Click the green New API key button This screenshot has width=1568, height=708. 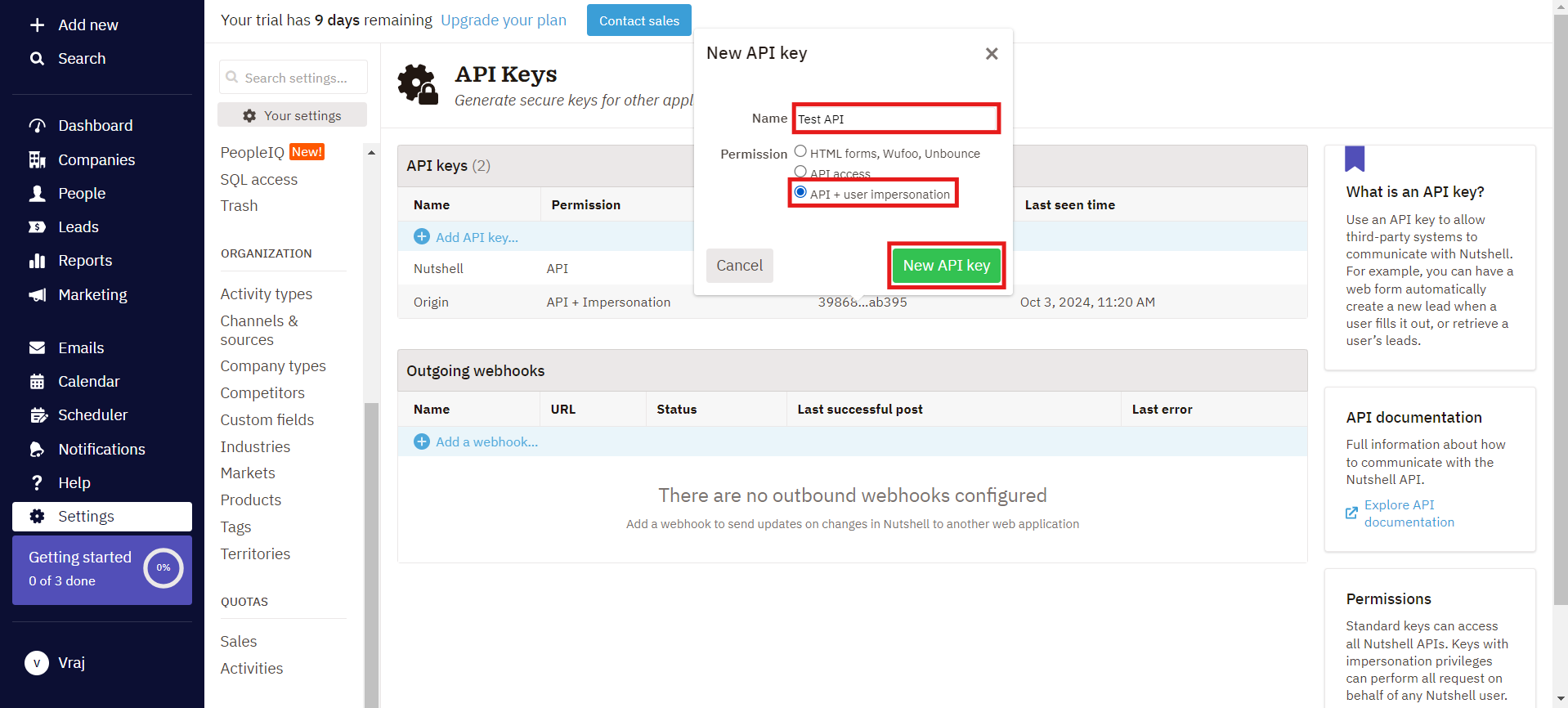coord(947,266)
